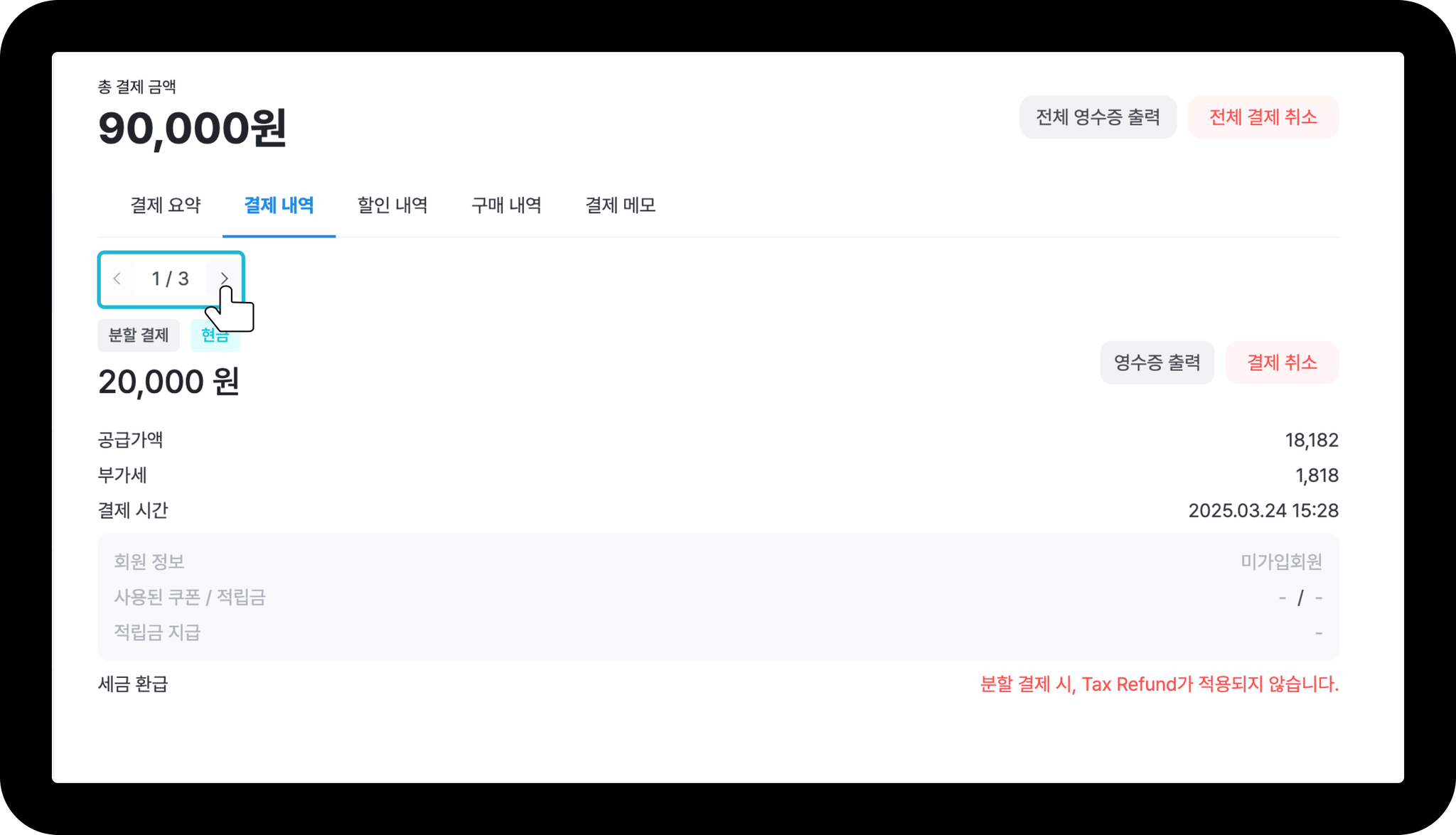Select the 결제 내역 tab
Image resolution: width=1456 pixels, height=835 pixels.
(279, 205)
